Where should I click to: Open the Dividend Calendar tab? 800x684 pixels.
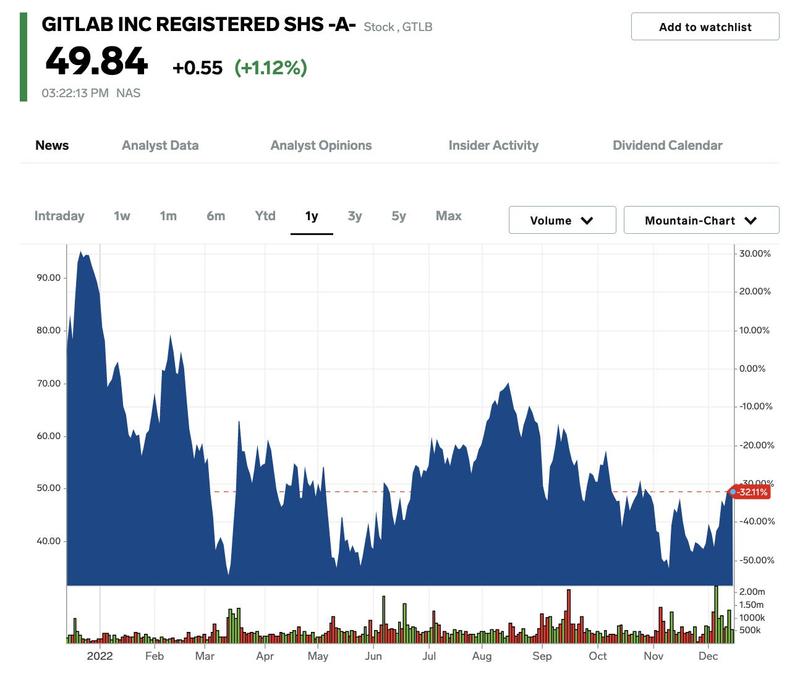(667, 145)
